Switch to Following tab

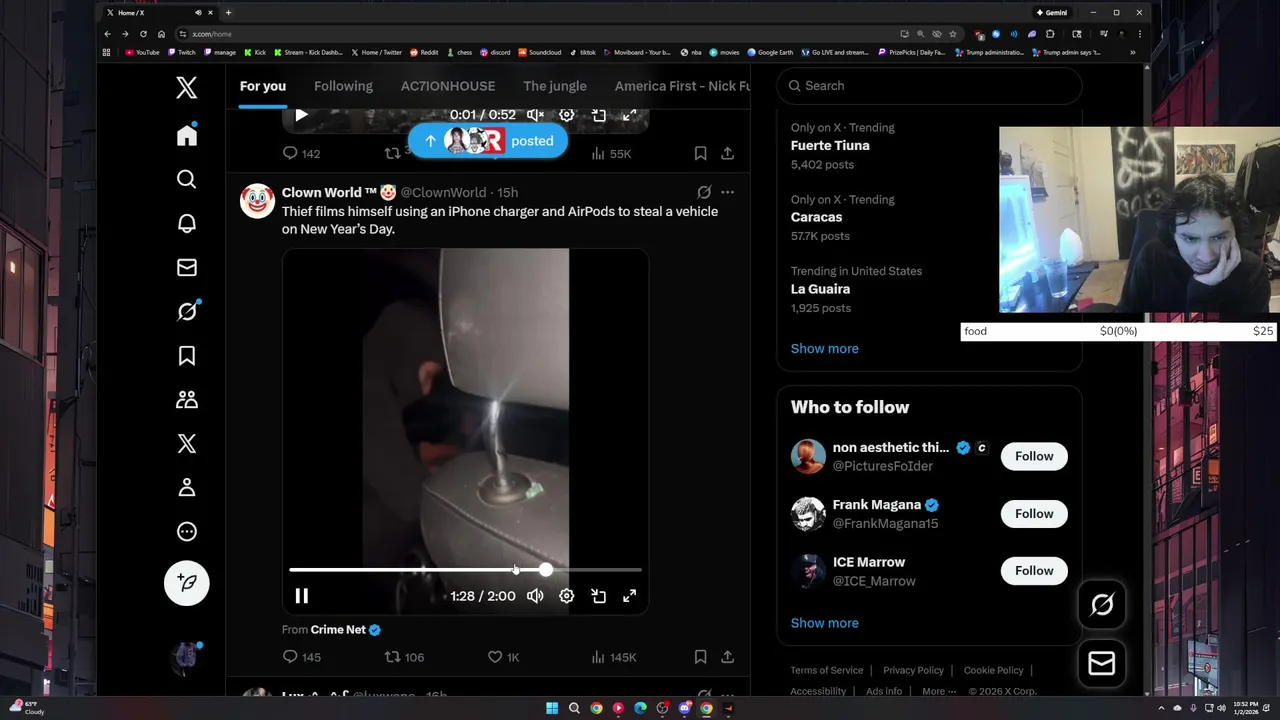pyautogui.click(x=343, y=86)
